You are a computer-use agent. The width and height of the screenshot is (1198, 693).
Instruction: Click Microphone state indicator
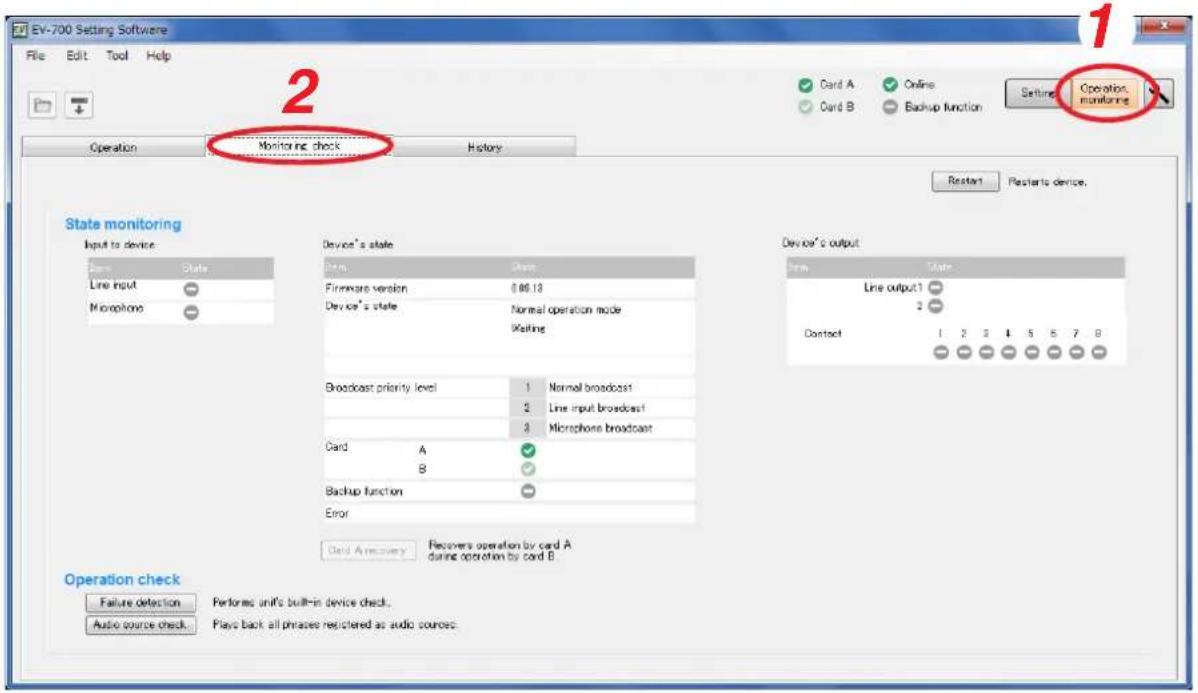coord(191,312)
